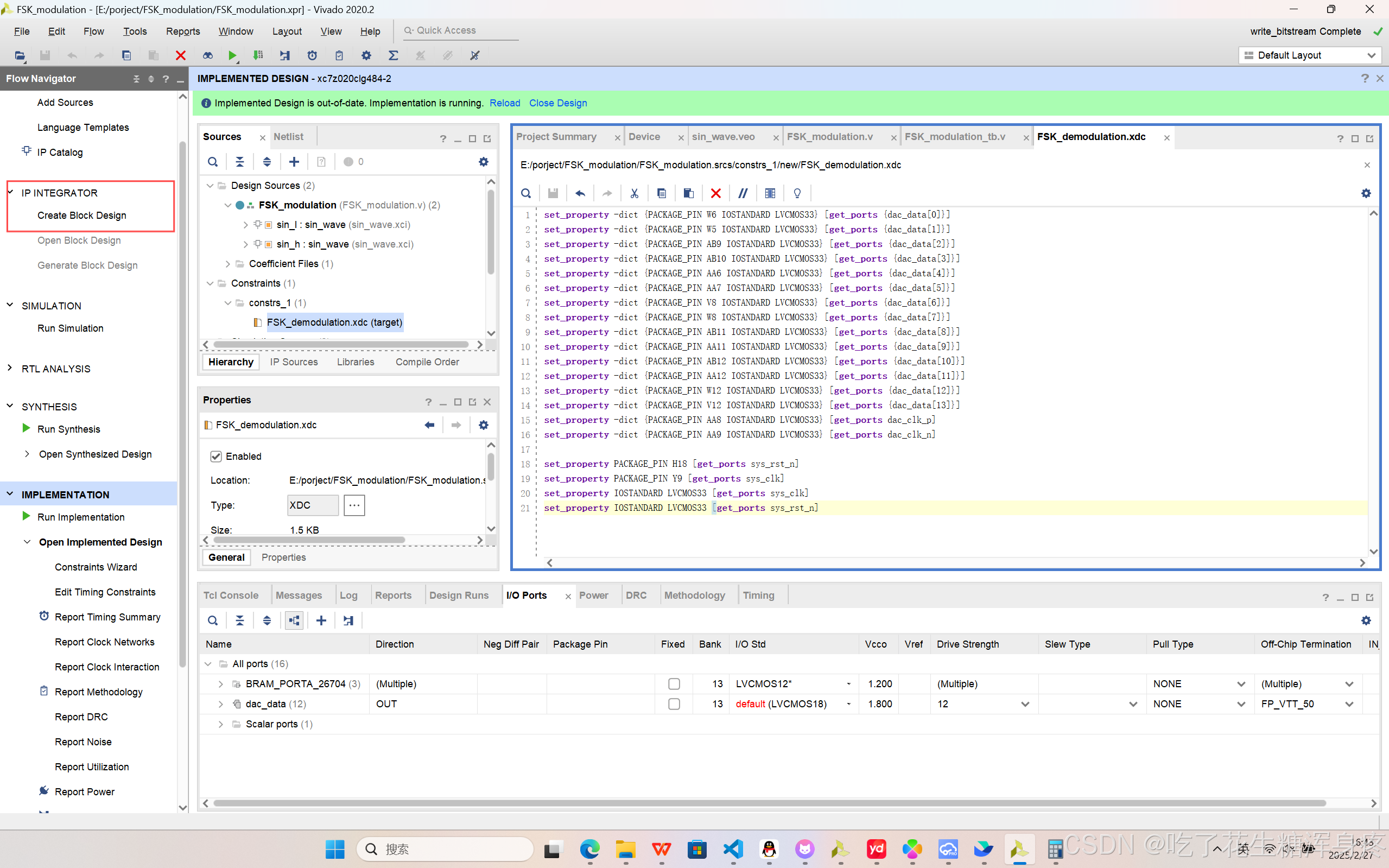1389x868 pixels.
Task: Open the Settings gear in main toolbar
Action: (366, 56)
